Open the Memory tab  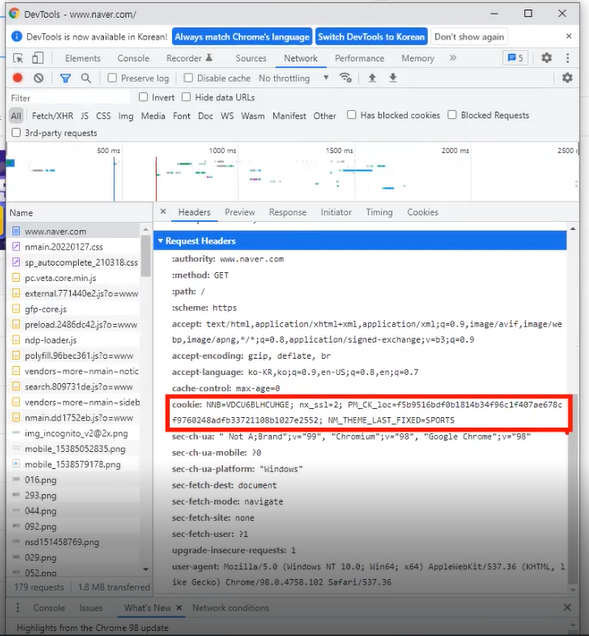pyautogui.click(x=418, y=58)
